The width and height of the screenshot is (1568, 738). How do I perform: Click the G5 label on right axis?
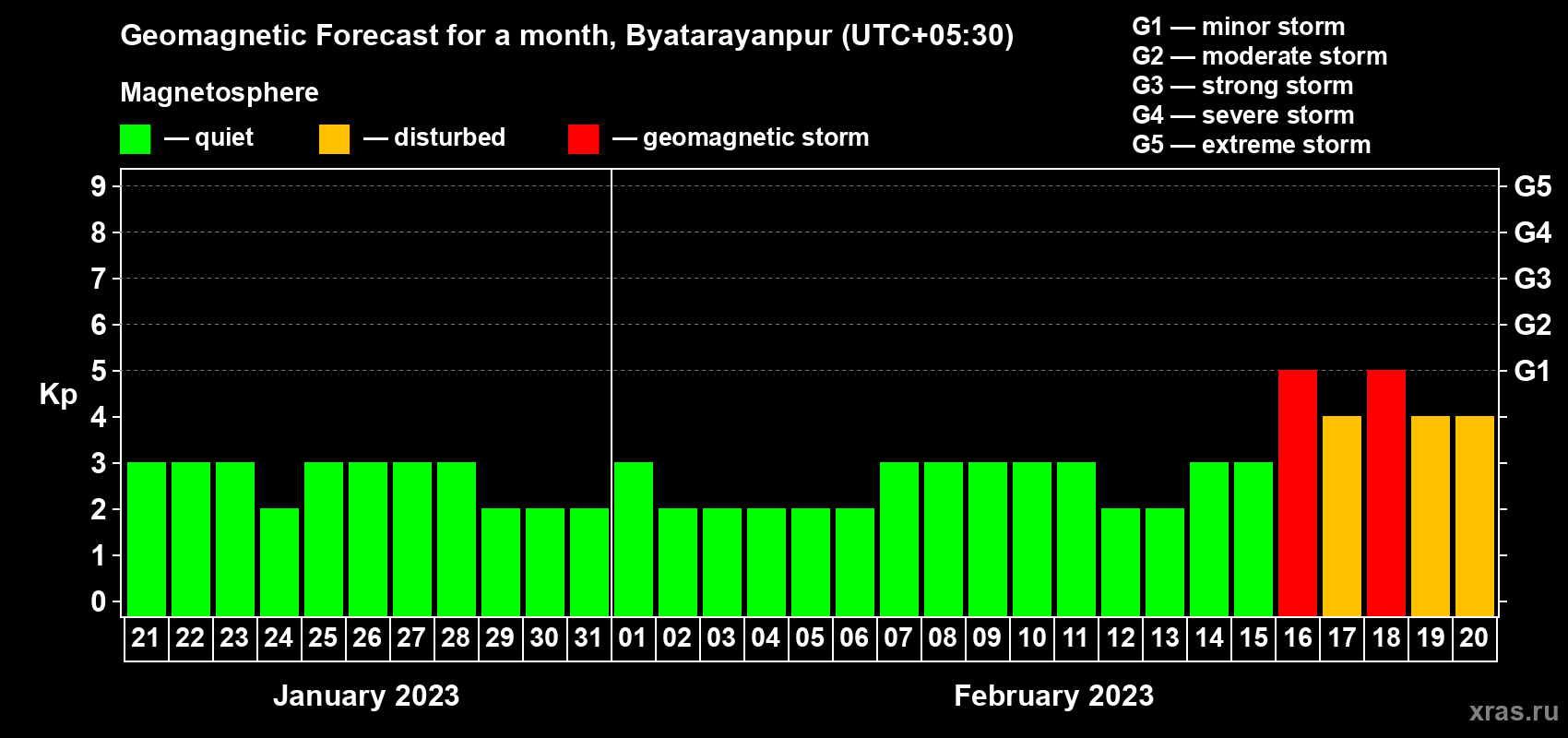pos(1532,186)
